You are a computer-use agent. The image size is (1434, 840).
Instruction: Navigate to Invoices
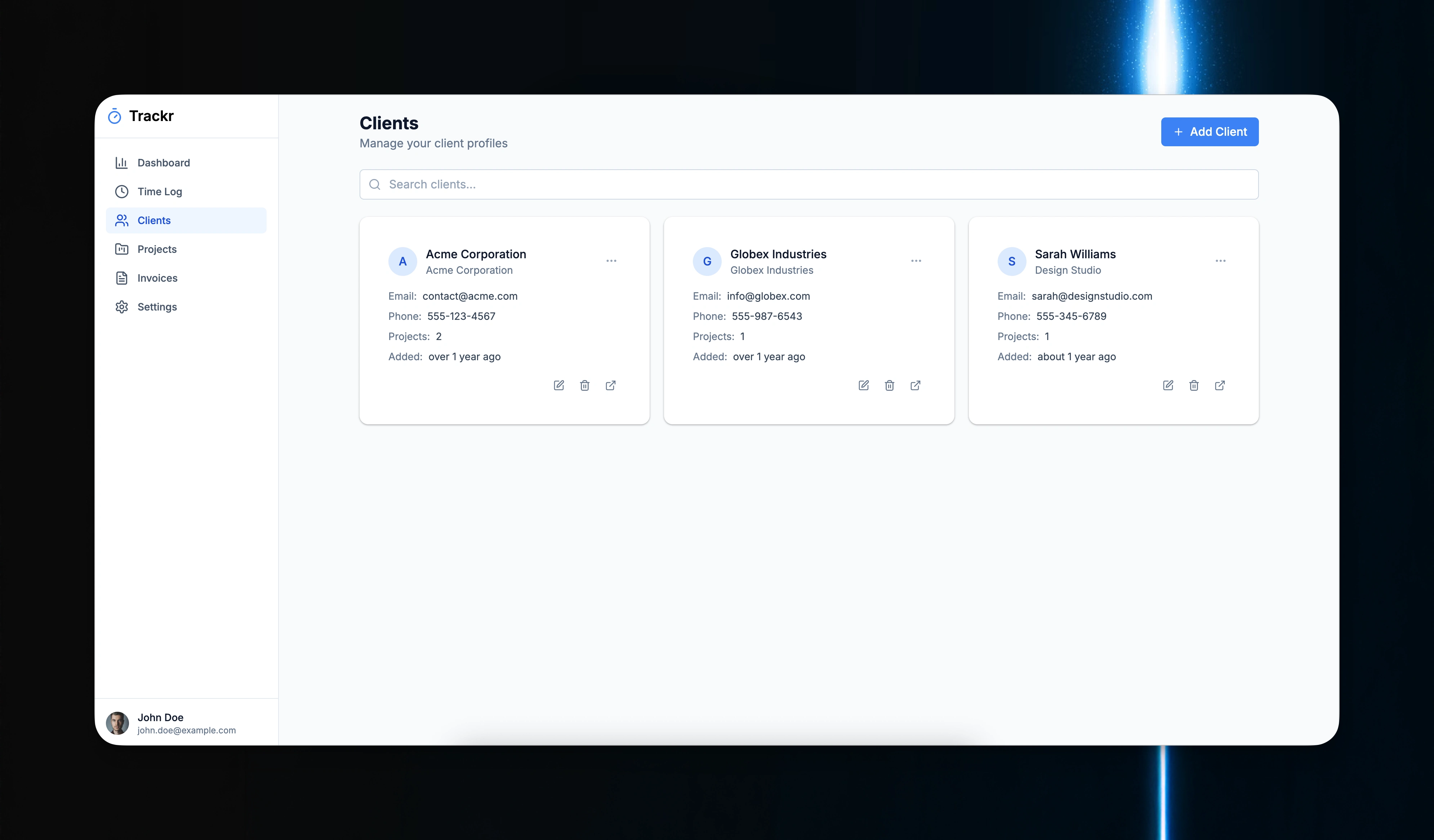point(186,278)
